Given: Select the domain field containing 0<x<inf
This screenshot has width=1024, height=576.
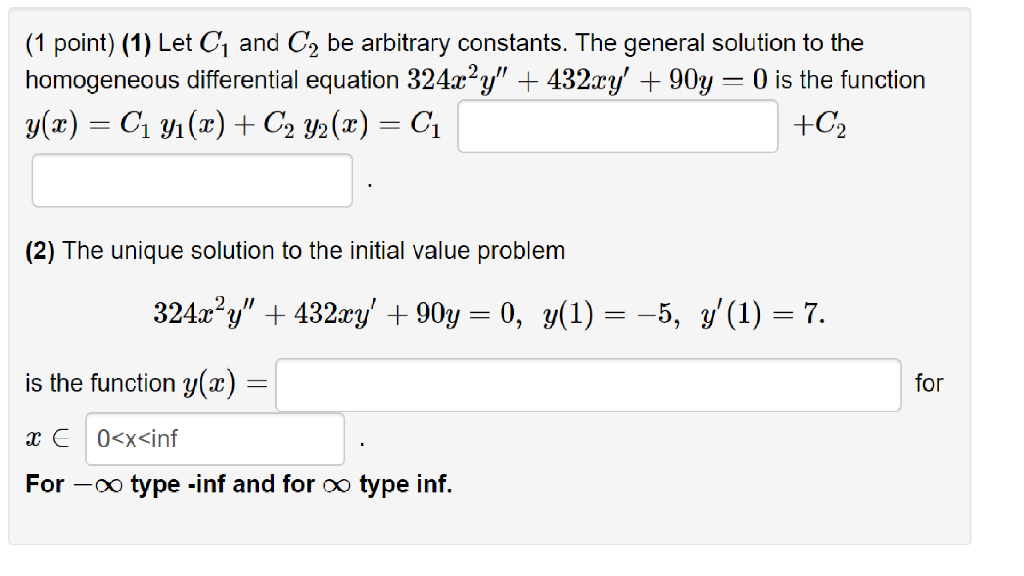Looking at the screenshot, I should 215,438.
